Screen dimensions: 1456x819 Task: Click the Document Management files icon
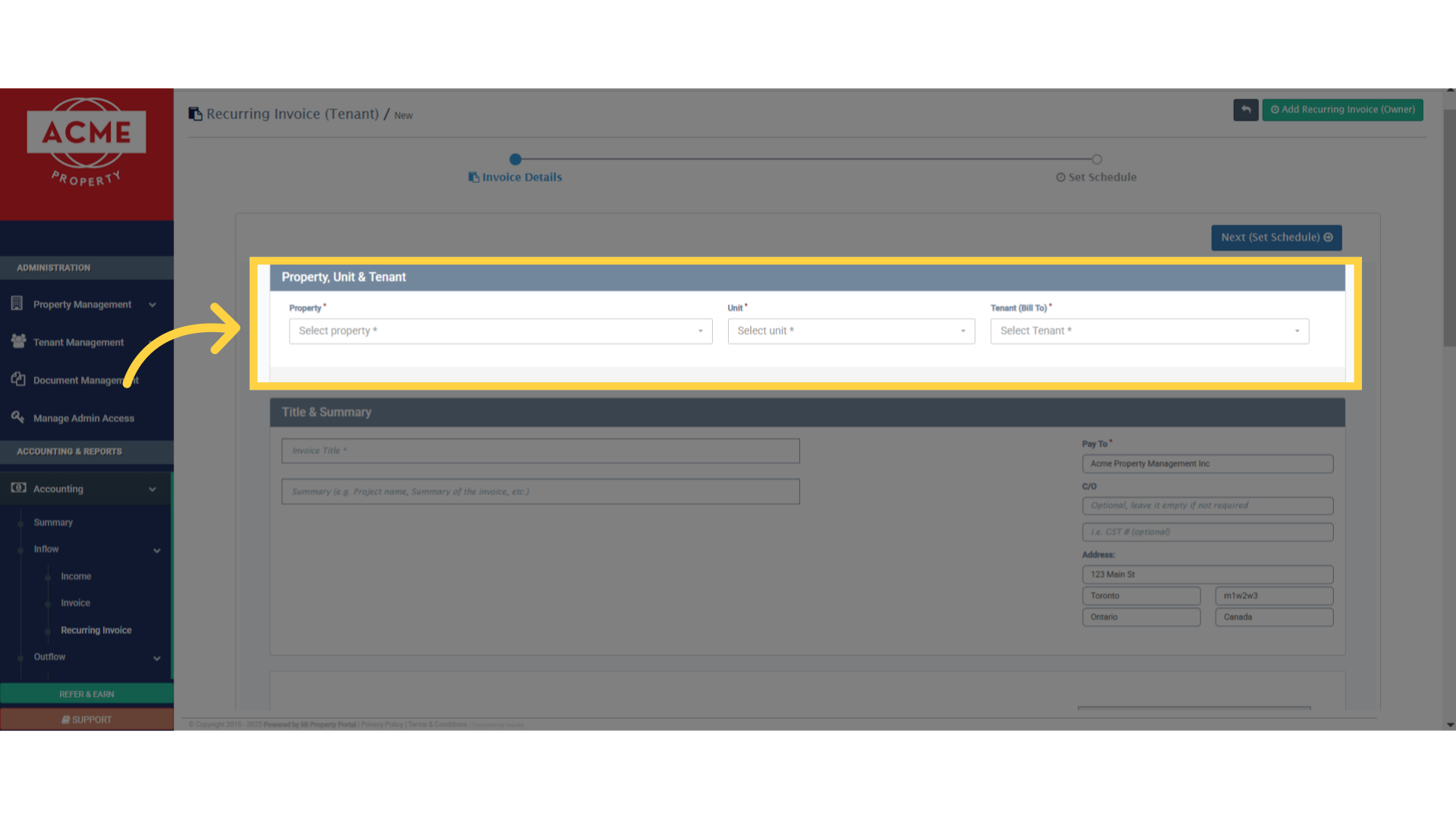(18, 379)
